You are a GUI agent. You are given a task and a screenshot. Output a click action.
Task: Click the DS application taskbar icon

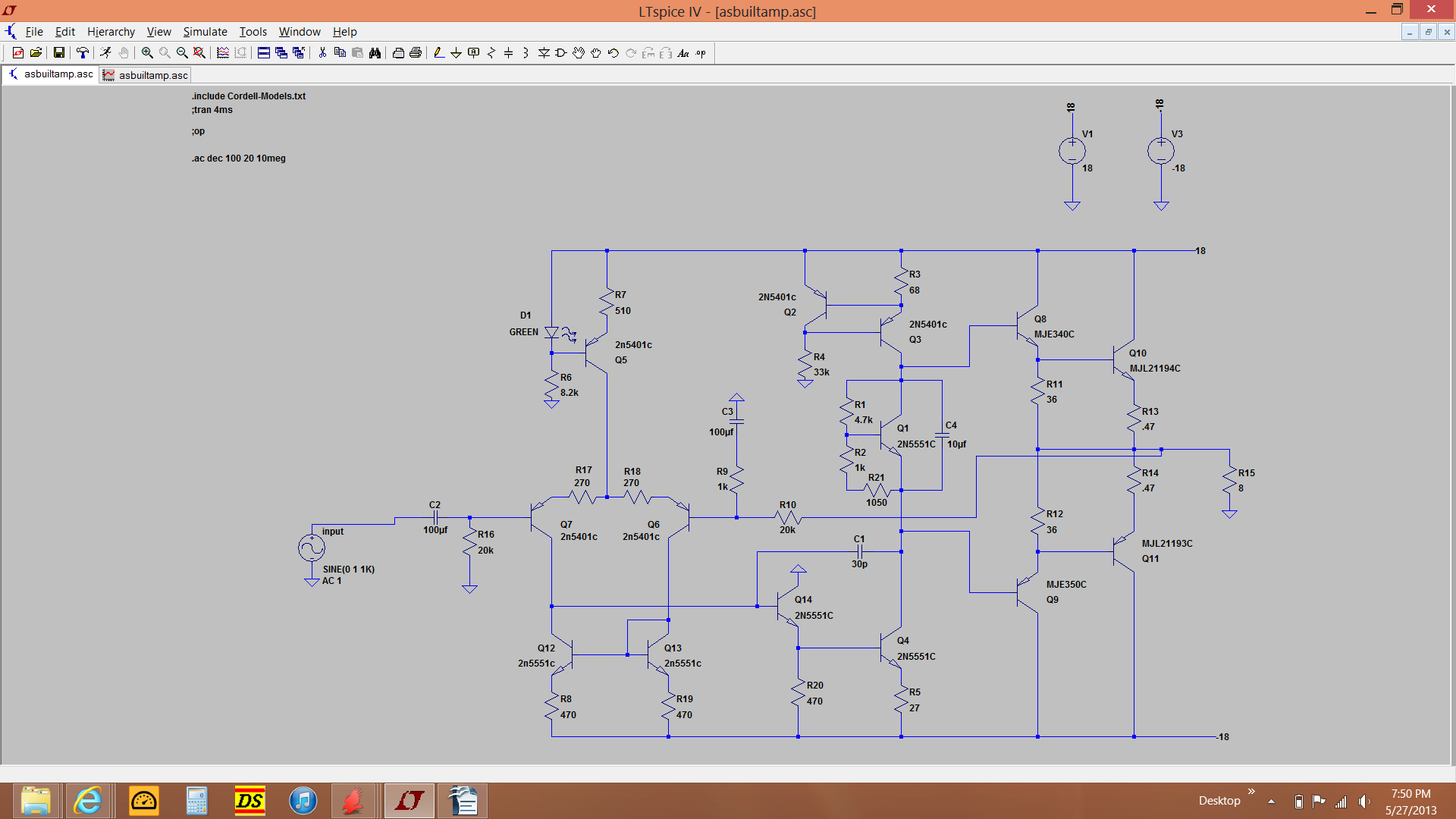(249, 801)
